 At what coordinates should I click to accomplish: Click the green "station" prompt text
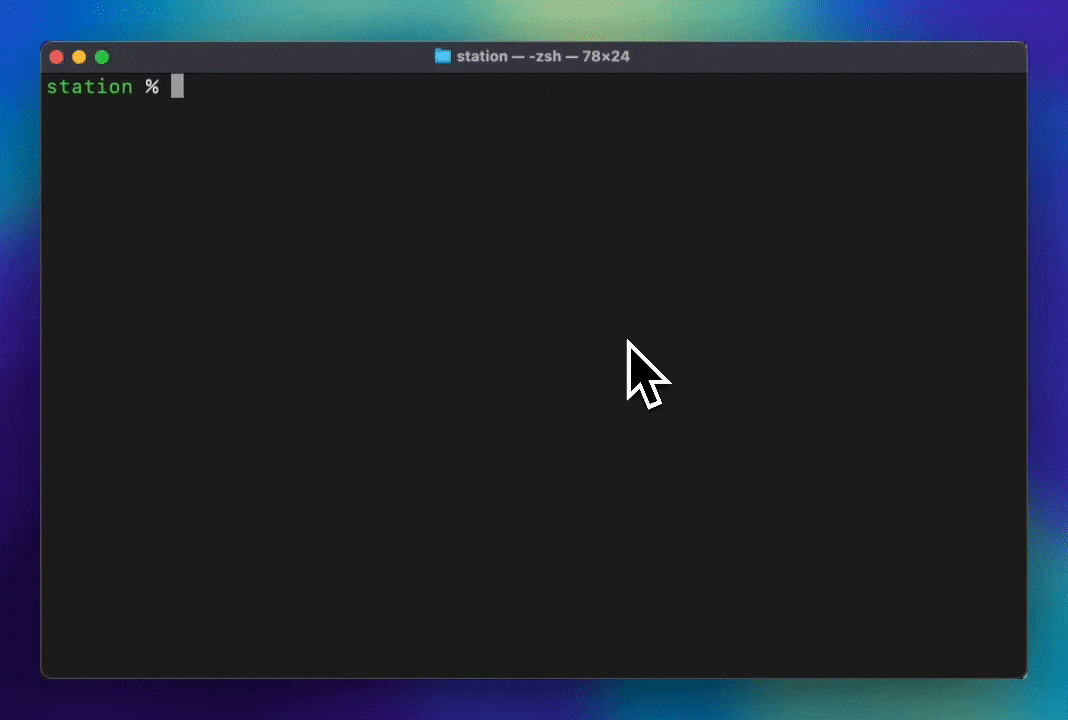pos(90,87)
